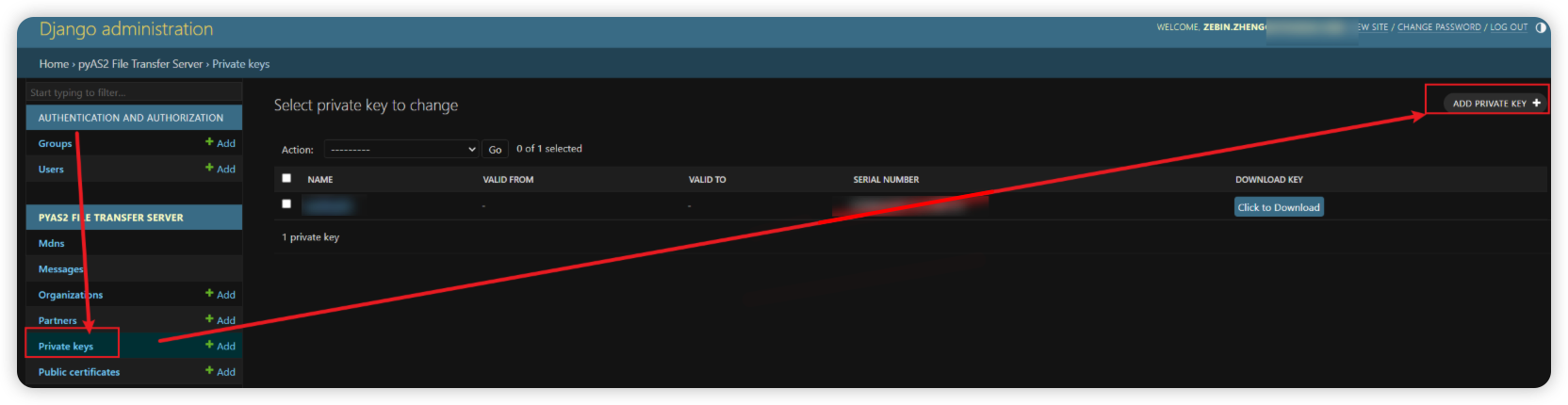Add a new Partner via plus icon
Image resolution: width=1568 pixels, height=405 pixels.
[x=209, y=319]
